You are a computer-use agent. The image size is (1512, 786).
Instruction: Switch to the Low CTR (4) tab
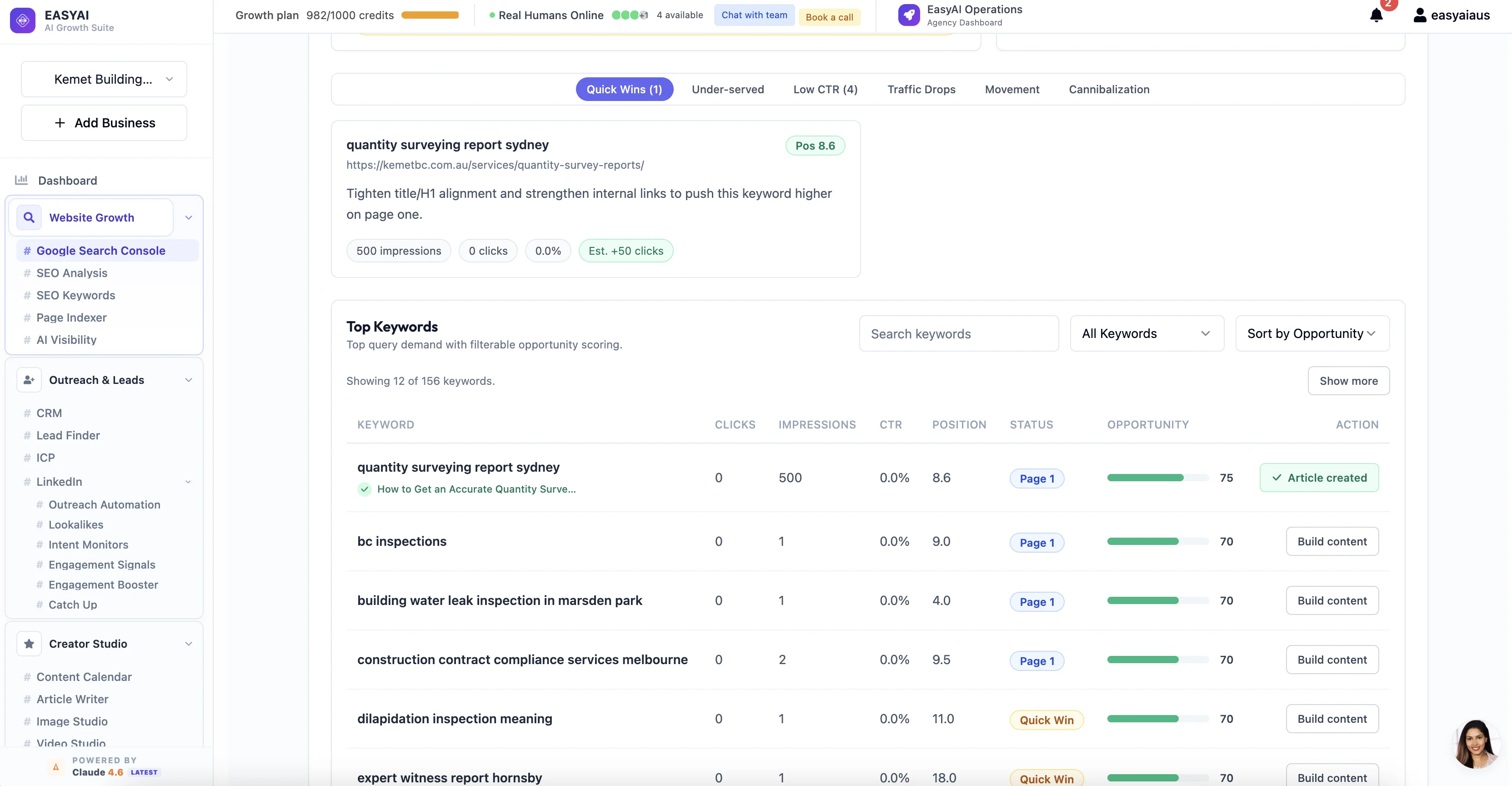coord(825,89)
